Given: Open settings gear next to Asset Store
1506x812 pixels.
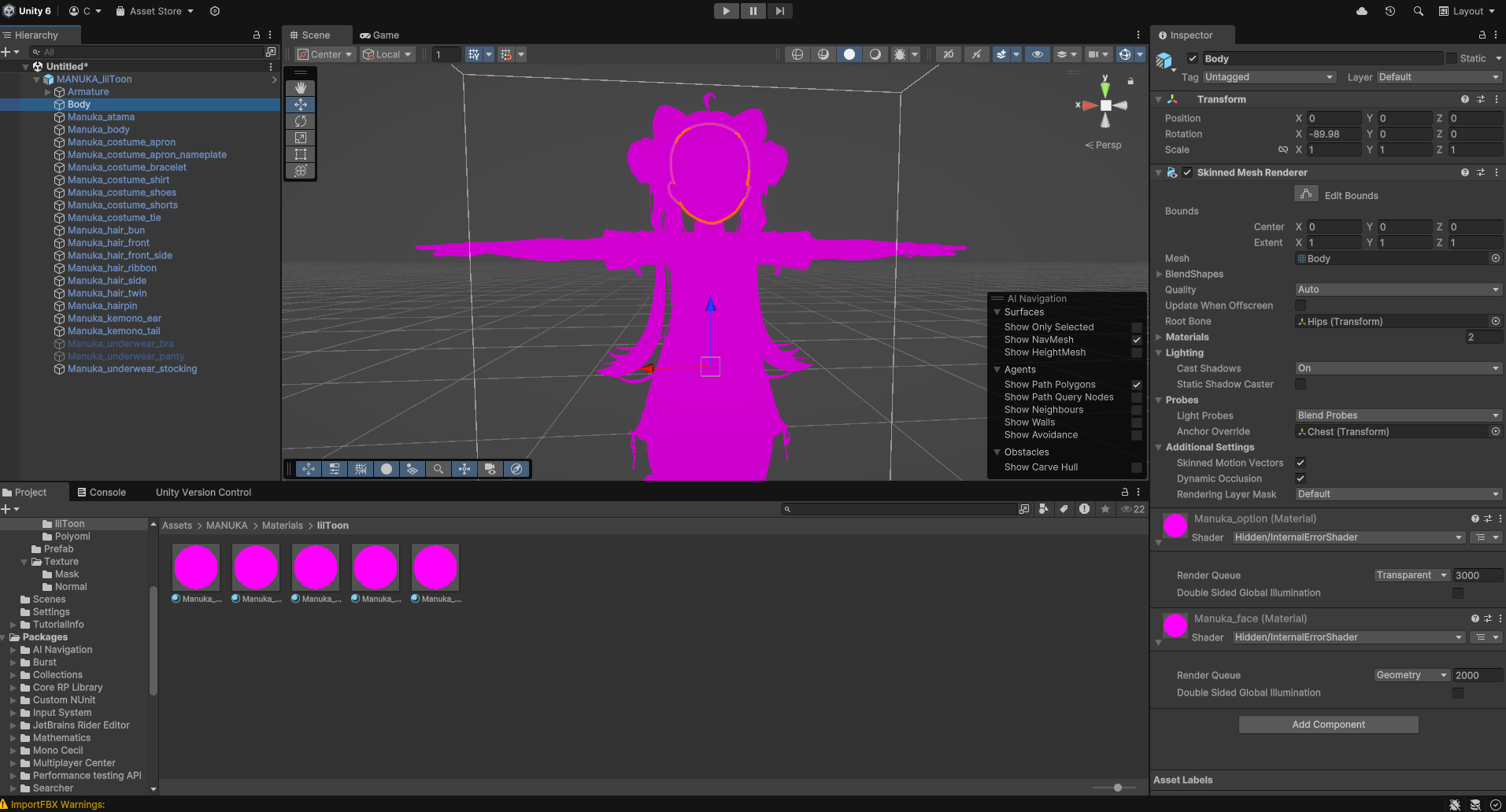Looking at the screenshot, I should [215, 11].
